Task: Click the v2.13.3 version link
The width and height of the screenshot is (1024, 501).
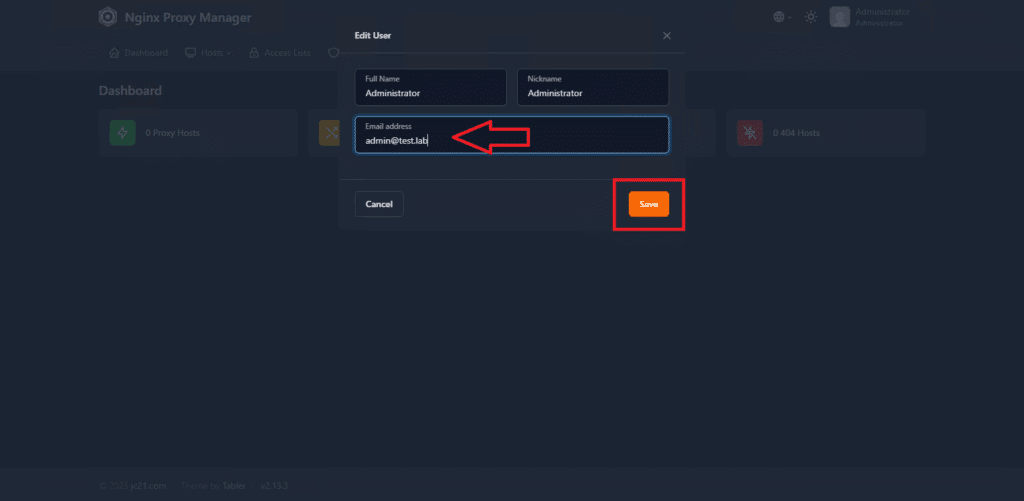Action: tap(274, 485)
